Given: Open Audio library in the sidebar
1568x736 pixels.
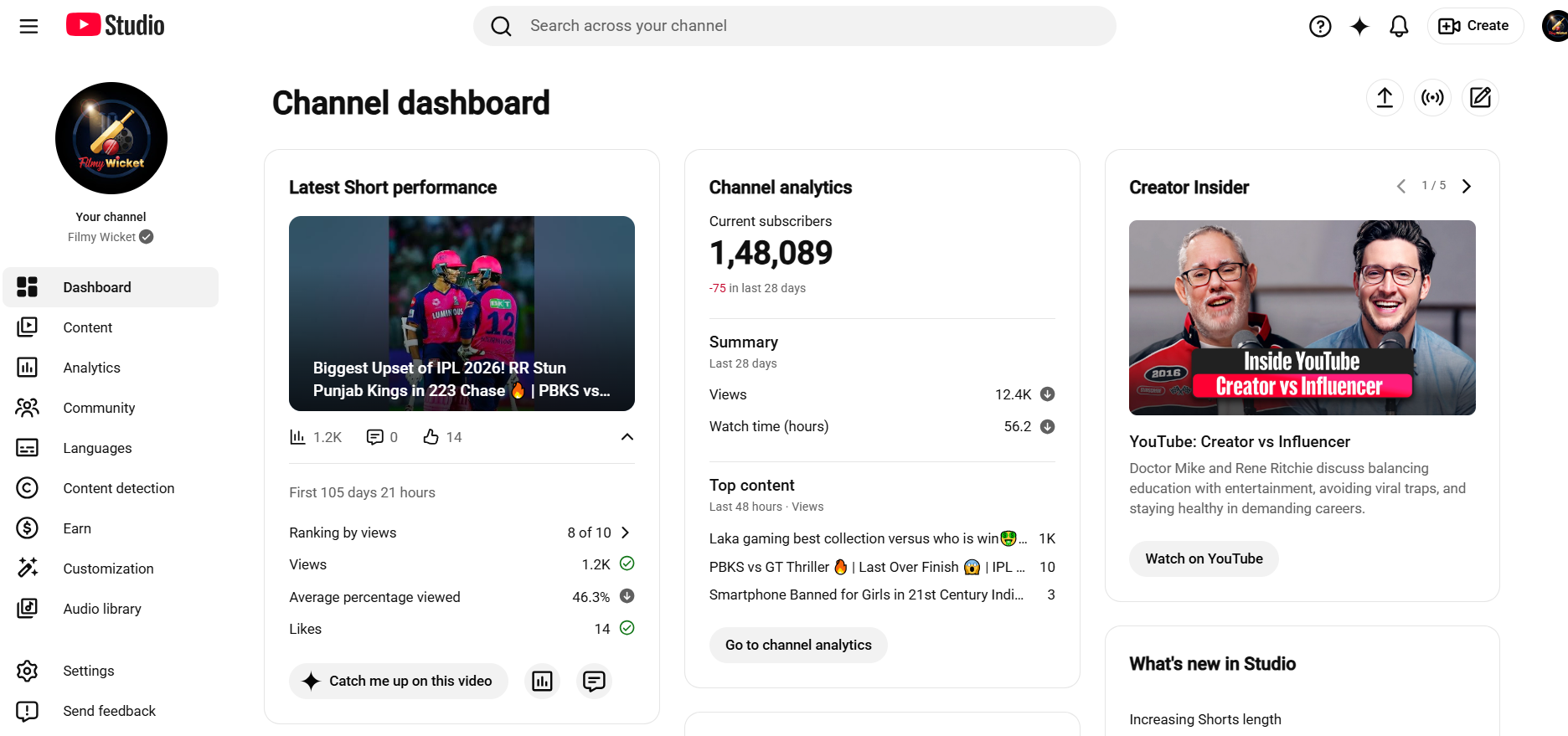Looking at the screenshot, I should (111, 609).
